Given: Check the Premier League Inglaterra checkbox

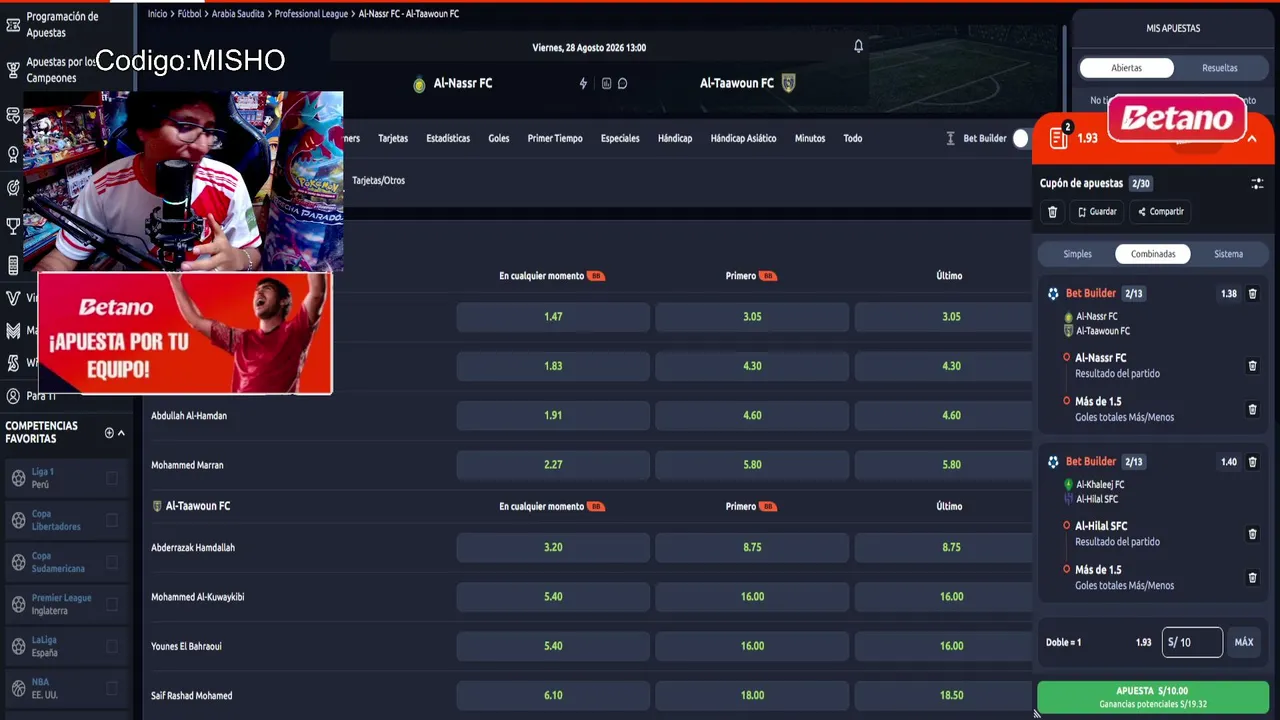Looking at the screenshot, I should coord(112,604).
